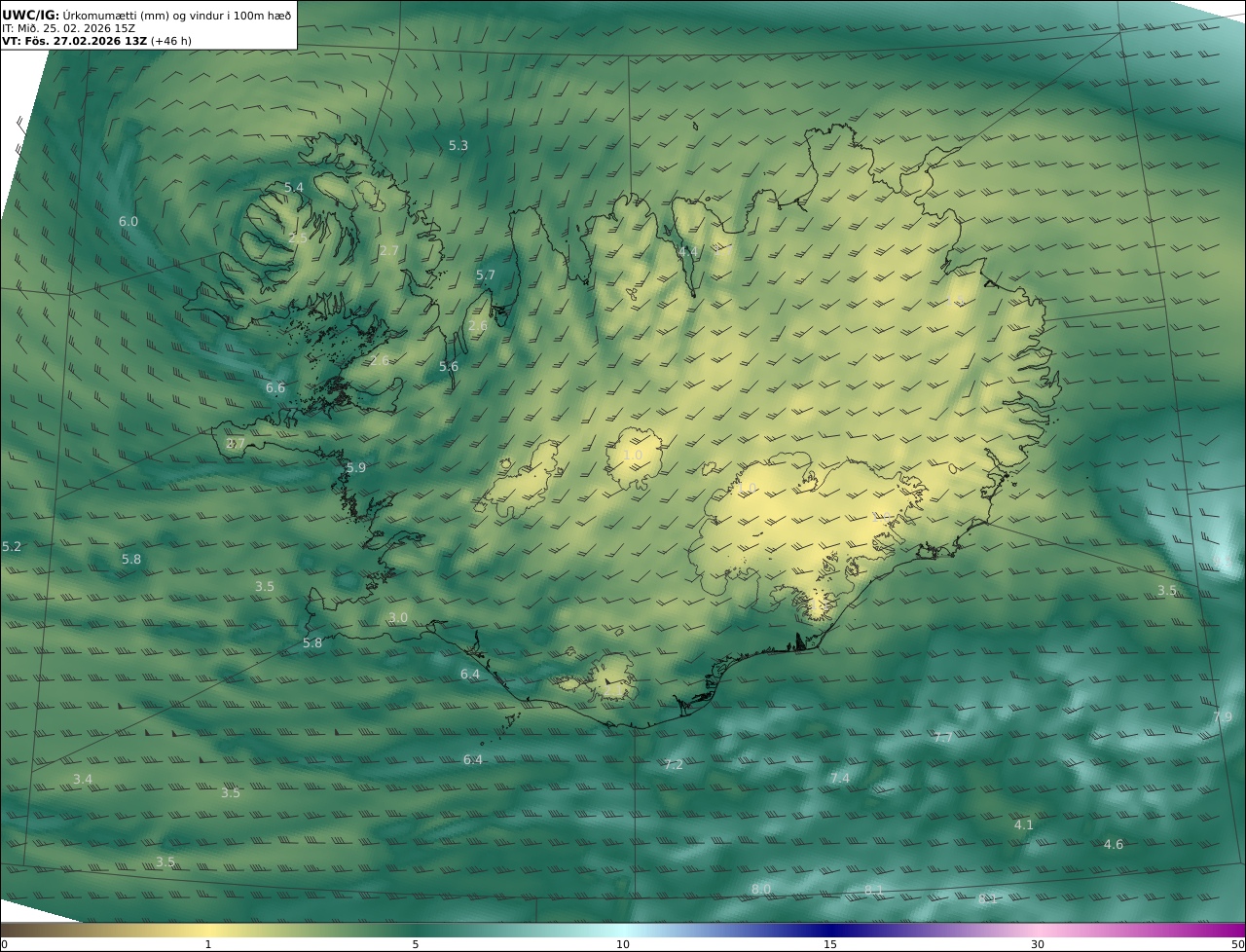Screen dimensions: 1246x952
Task: Click the '5.2' value on the map
Action: coord(12,547)
